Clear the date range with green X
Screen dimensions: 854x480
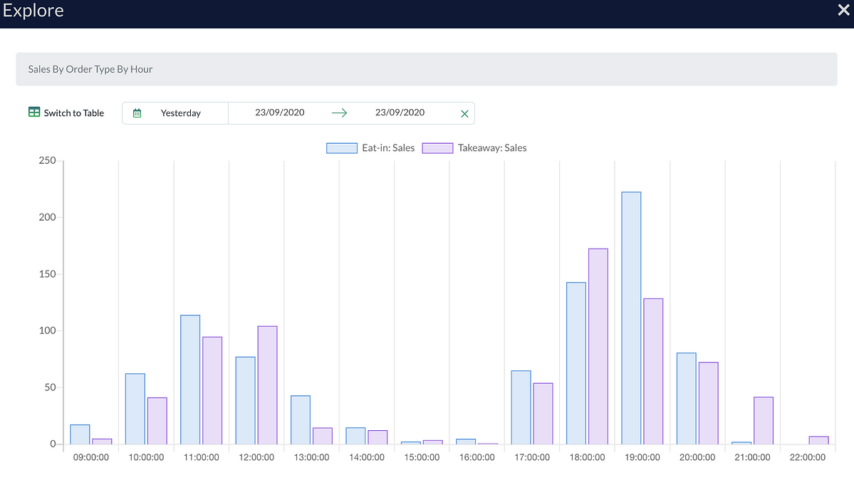464,113
